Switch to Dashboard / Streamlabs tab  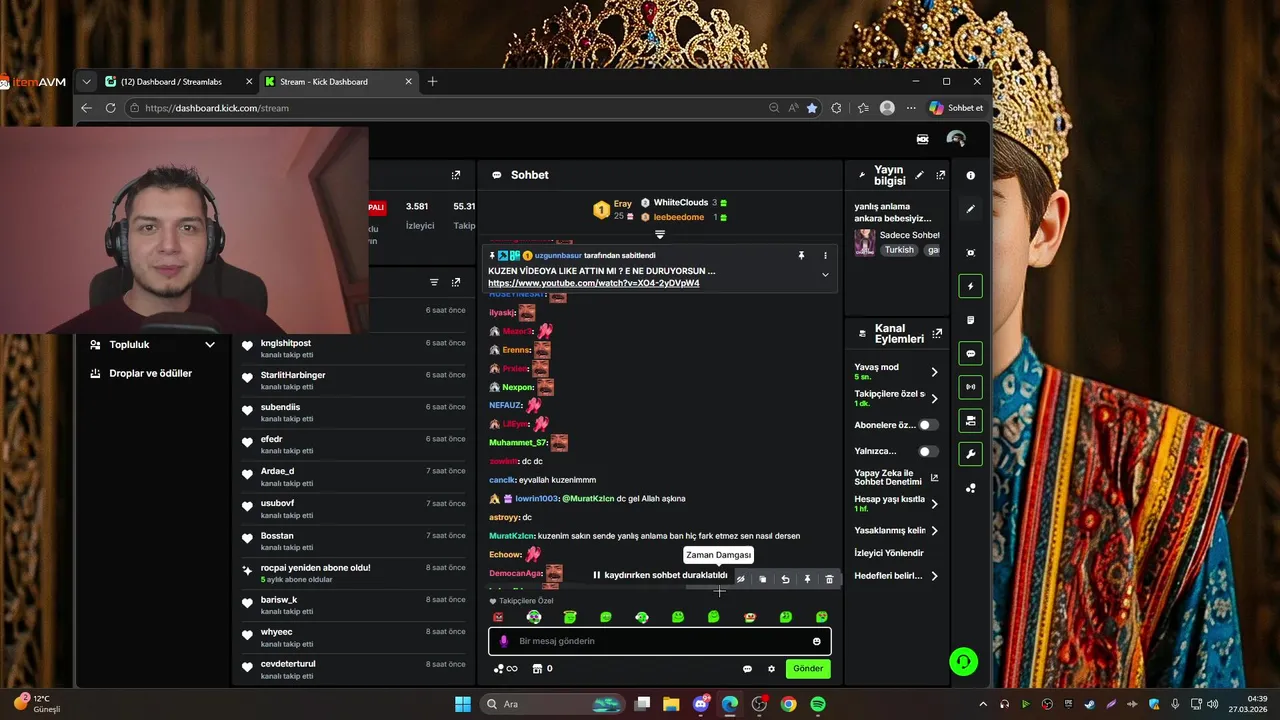[x=177, y=82]
